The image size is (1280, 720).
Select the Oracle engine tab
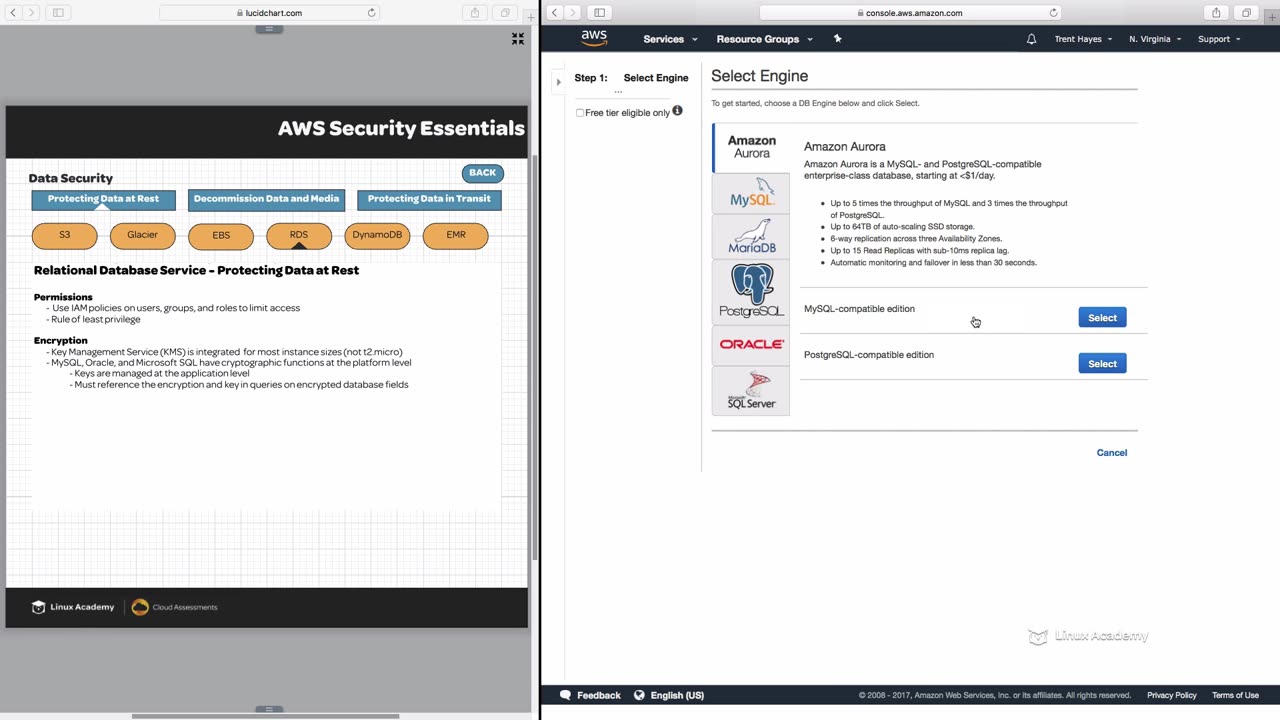(x=751, y=344)
